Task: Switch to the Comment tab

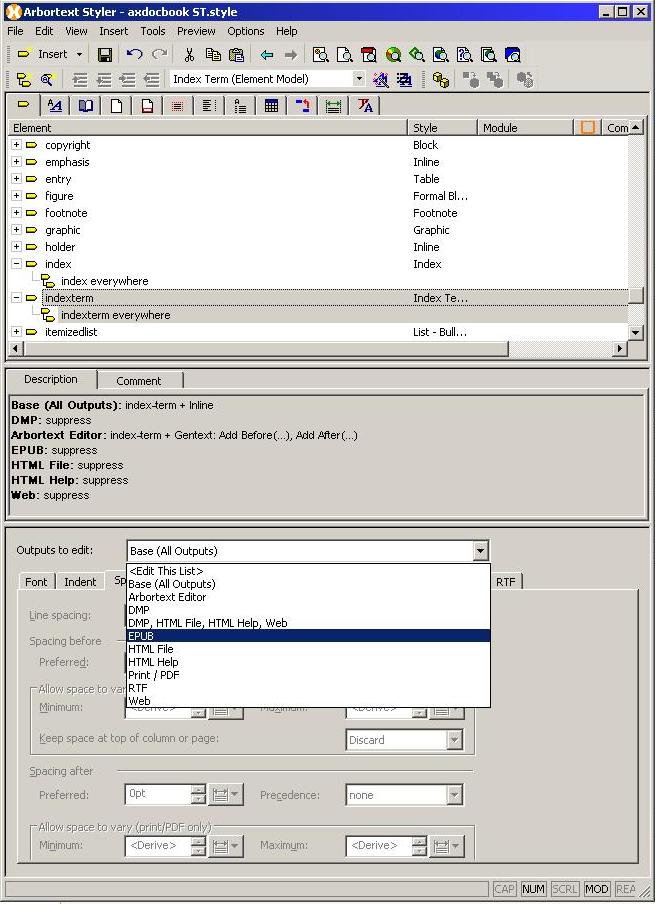Action: coord(138,381)
